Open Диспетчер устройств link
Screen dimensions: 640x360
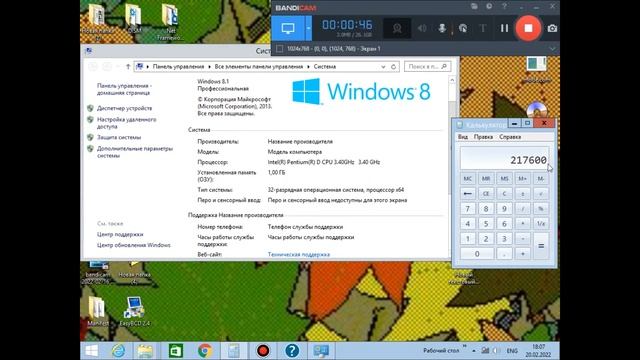pyautogui.click(x=124, y=108)
